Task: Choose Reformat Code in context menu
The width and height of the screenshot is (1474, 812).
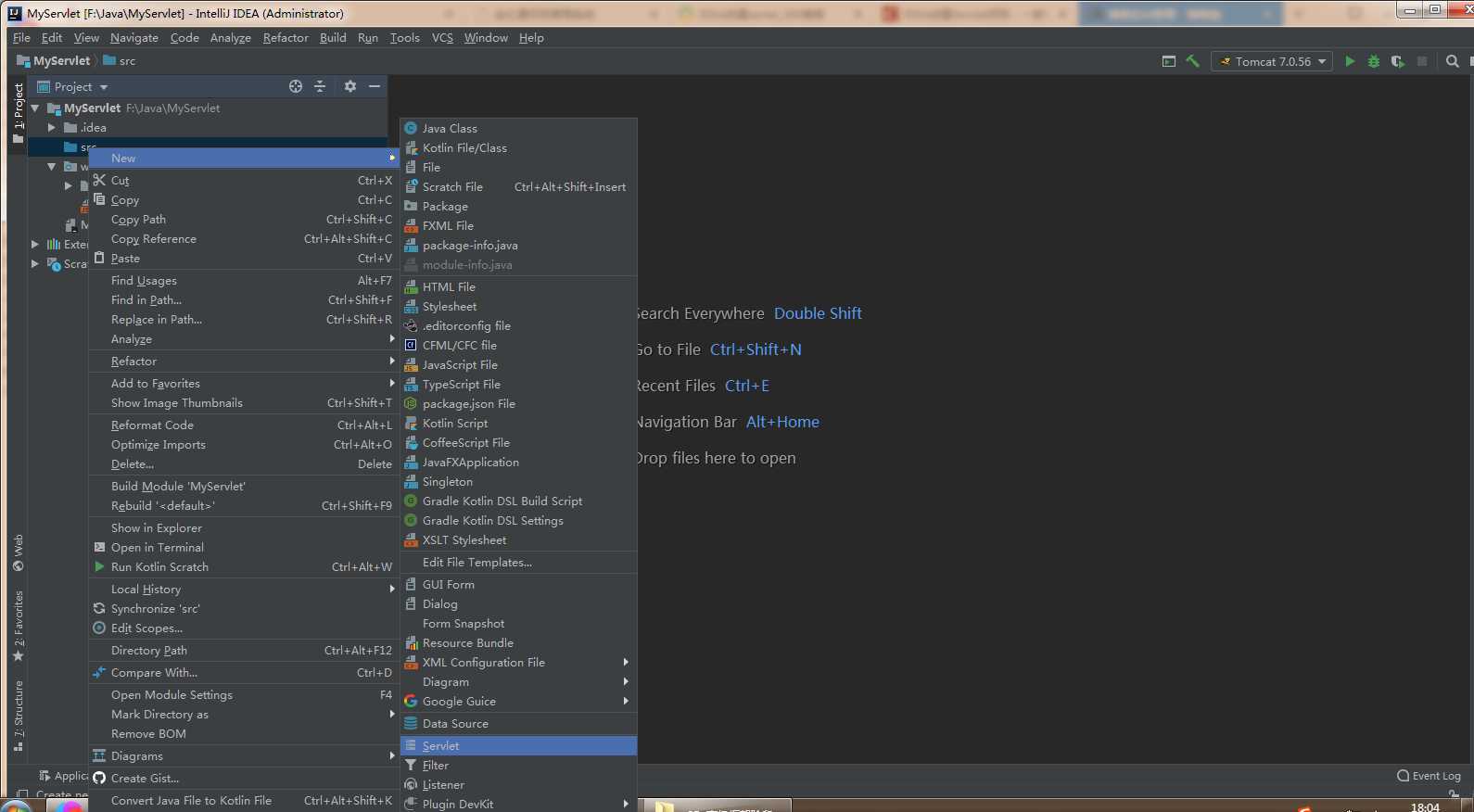Action: pyautogui.click(x=243, y=425)
